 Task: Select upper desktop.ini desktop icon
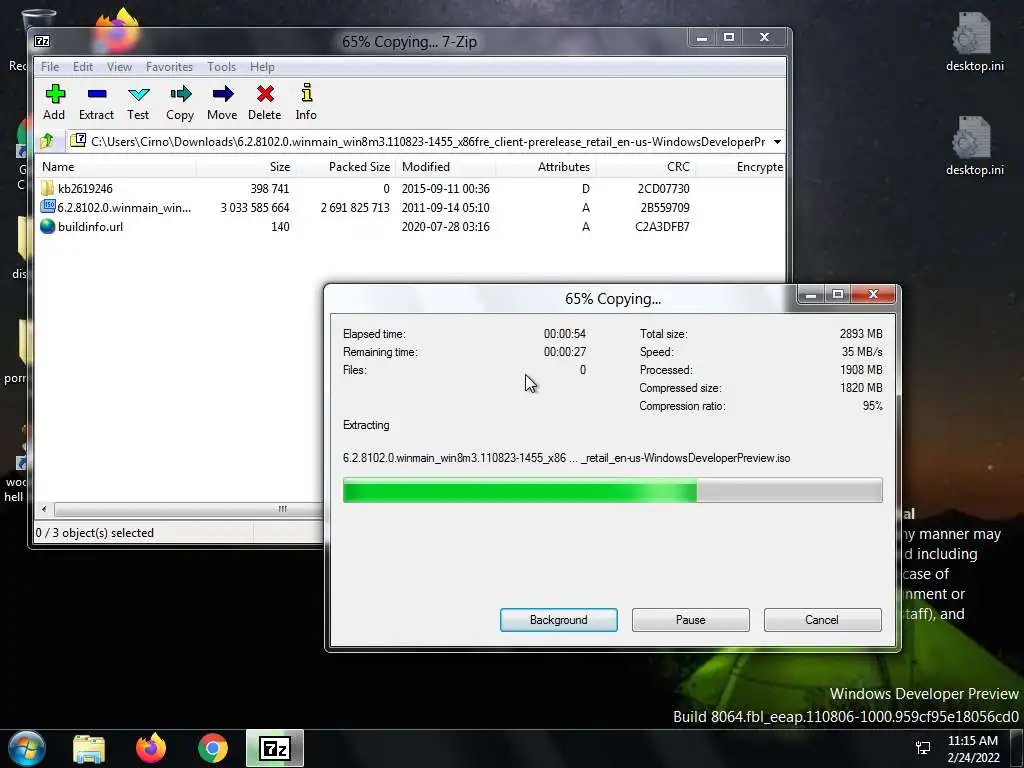tap(974, 42)
